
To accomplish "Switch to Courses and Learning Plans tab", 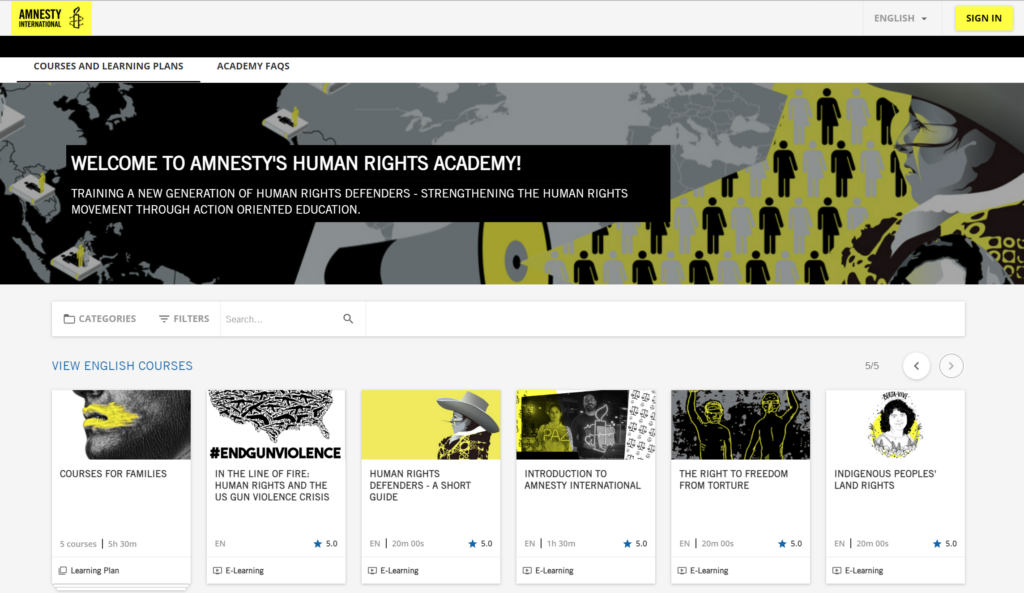I will click(108, 66).
